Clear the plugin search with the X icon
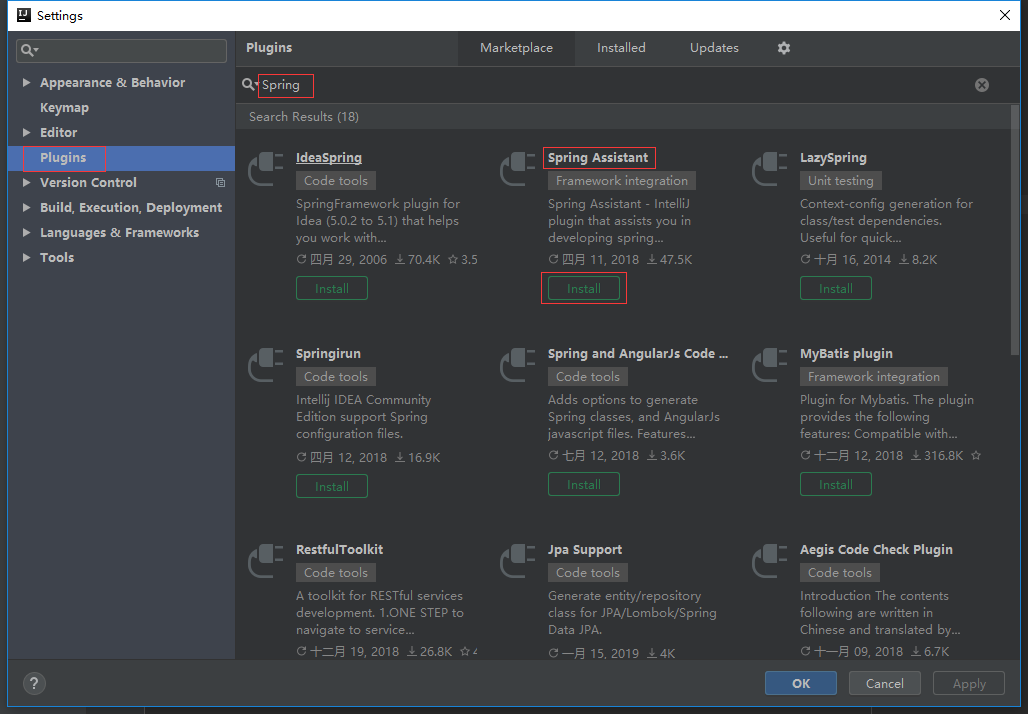The height and width of the screenshot is (714, 1028). tap(981, 85)
